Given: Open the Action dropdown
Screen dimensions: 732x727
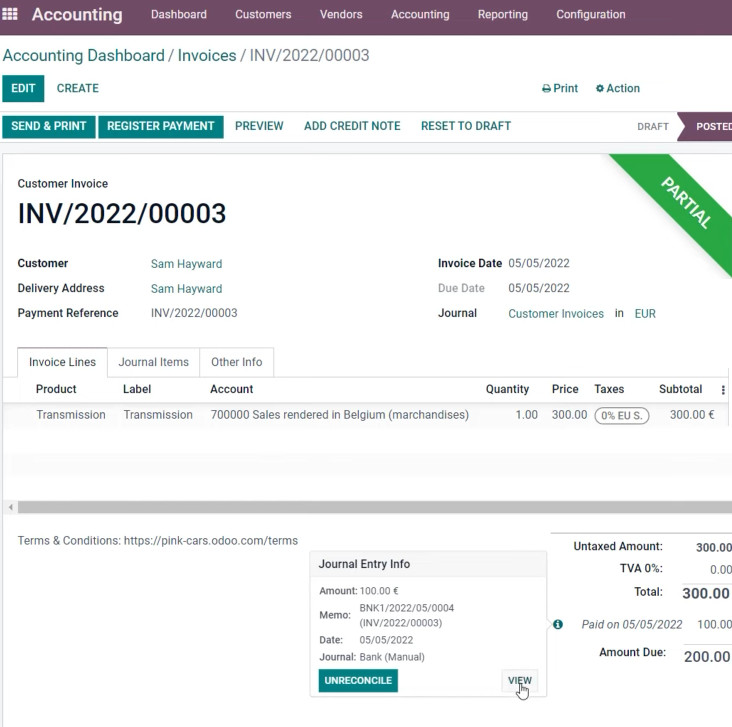Looking at the screenshot, I should [618, 88].
